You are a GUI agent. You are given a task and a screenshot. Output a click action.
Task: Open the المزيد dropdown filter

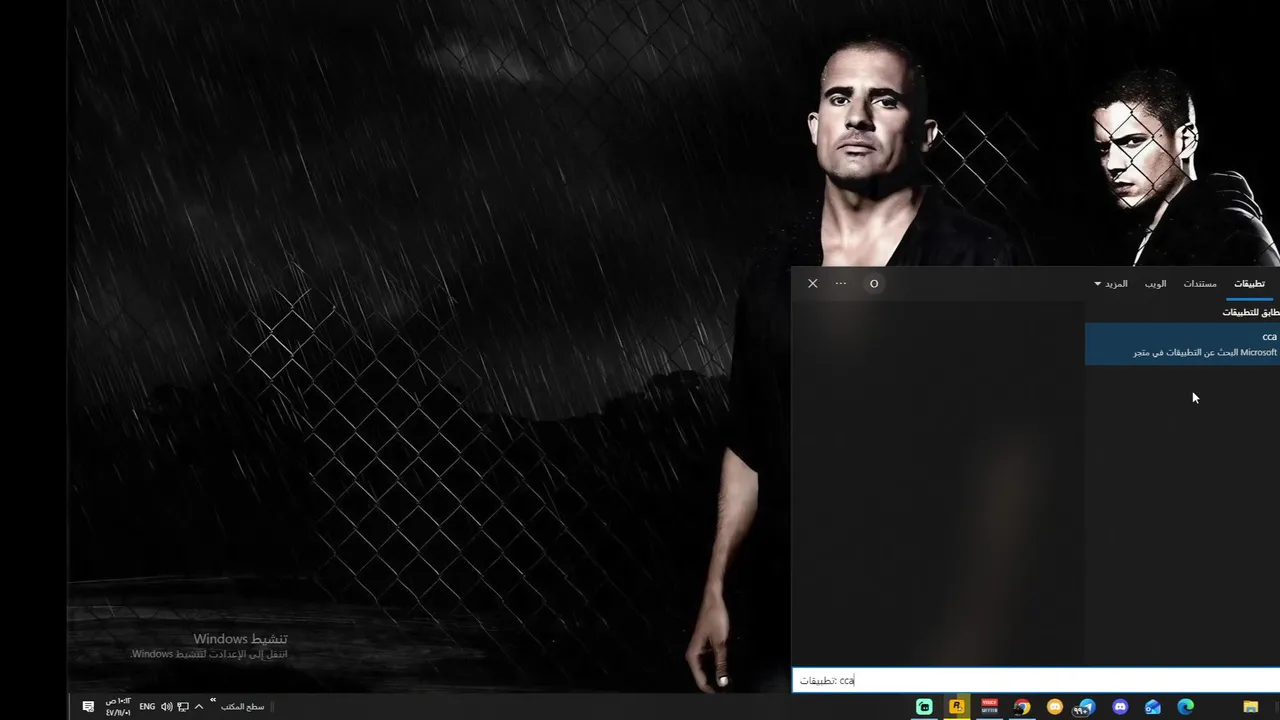(1111, 284)
